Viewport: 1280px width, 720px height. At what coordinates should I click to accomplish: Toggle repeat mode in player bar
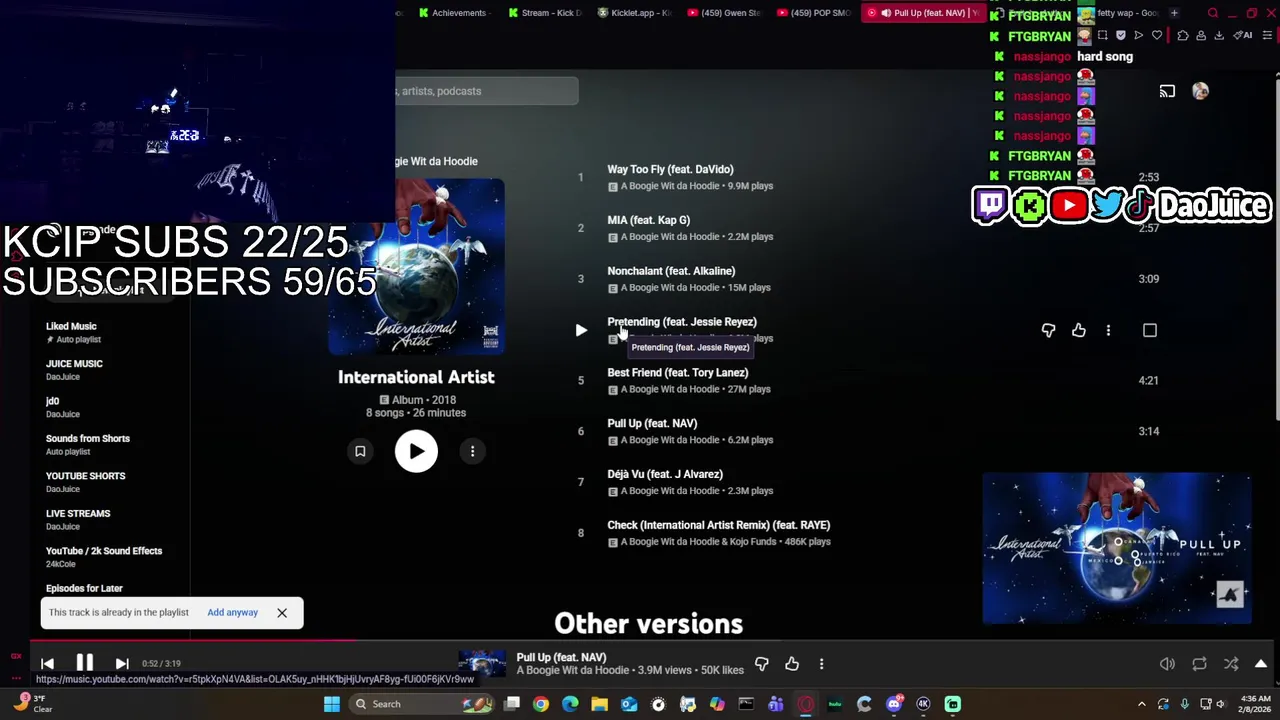(1199, 664)
